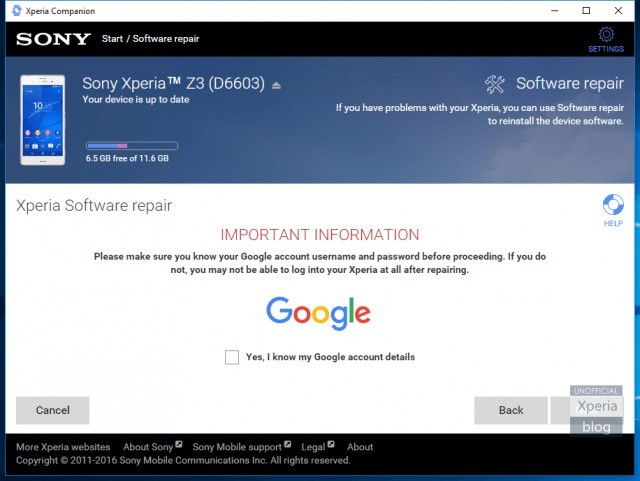This screenshot has height=481, width=640.
Task: Click the Xperia Z3 phone image
Action: pos(42,119)
